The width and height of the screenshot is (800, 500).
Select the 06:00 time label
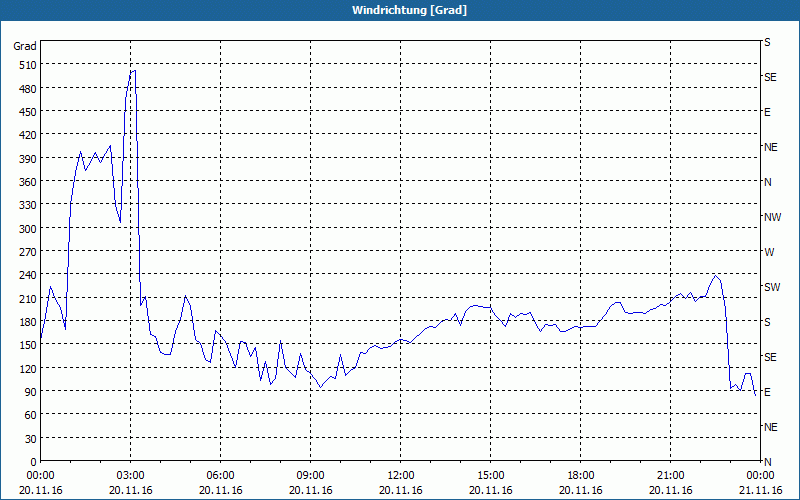point(220,476)
